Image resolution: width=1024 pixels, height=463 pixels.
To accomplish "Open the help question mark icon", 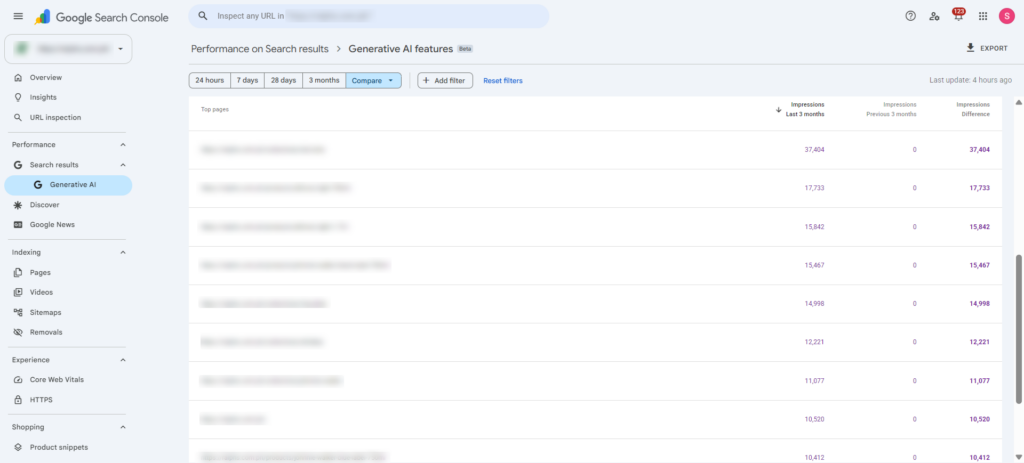I will (910, 16).
